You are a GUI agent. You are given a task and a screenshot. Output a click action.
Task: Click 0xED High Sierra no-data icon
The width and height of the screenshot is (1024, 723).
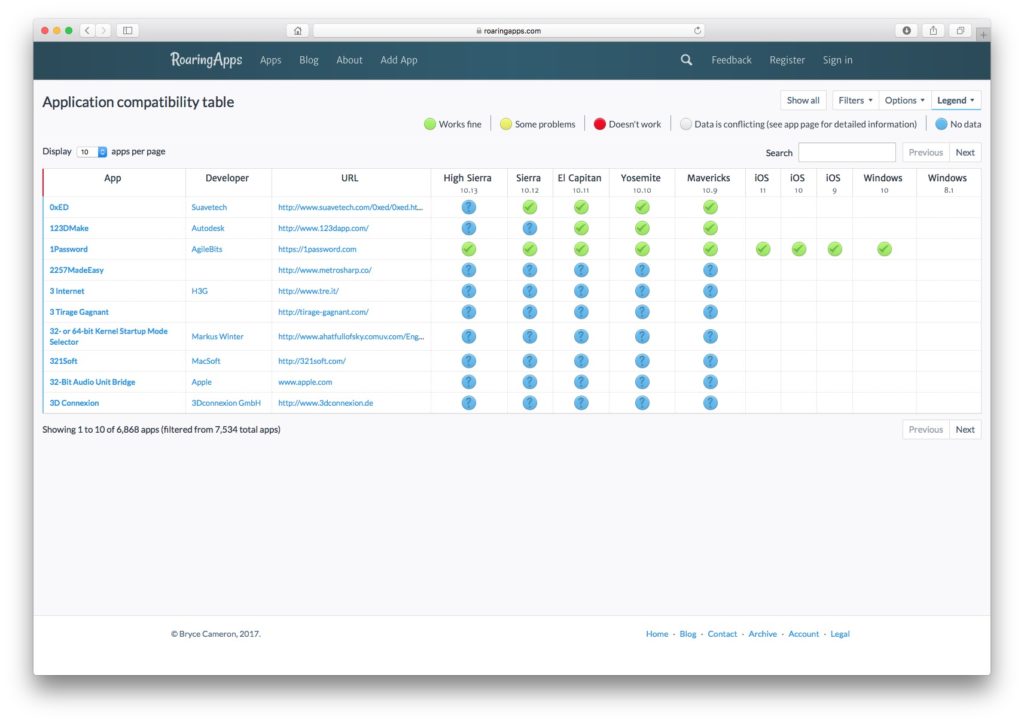(468, 207)
